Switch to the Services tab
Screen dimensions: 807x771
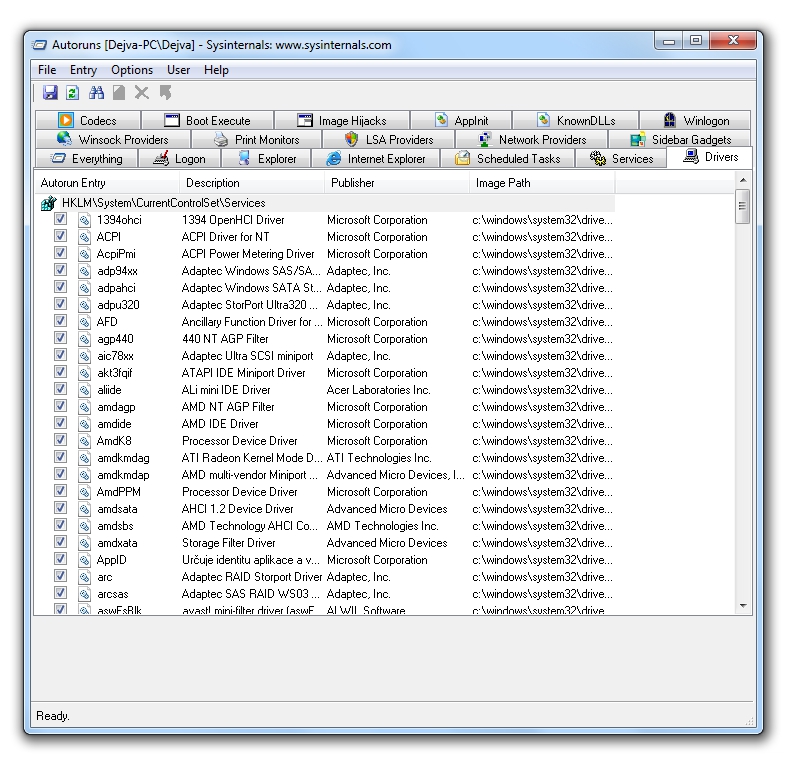(x=621, y=159)
